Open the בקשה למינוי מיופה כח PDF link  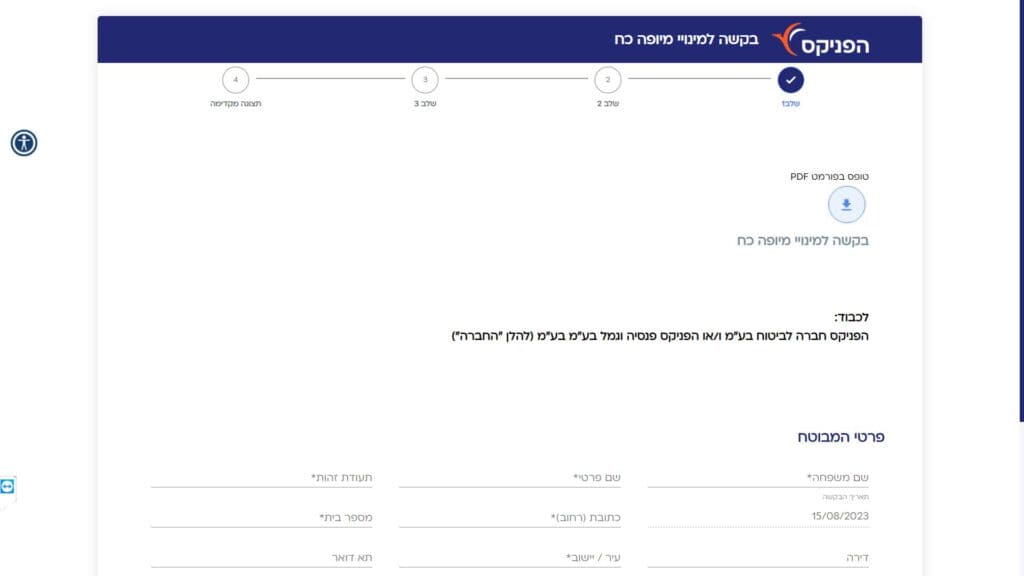(x=802, y=241)
